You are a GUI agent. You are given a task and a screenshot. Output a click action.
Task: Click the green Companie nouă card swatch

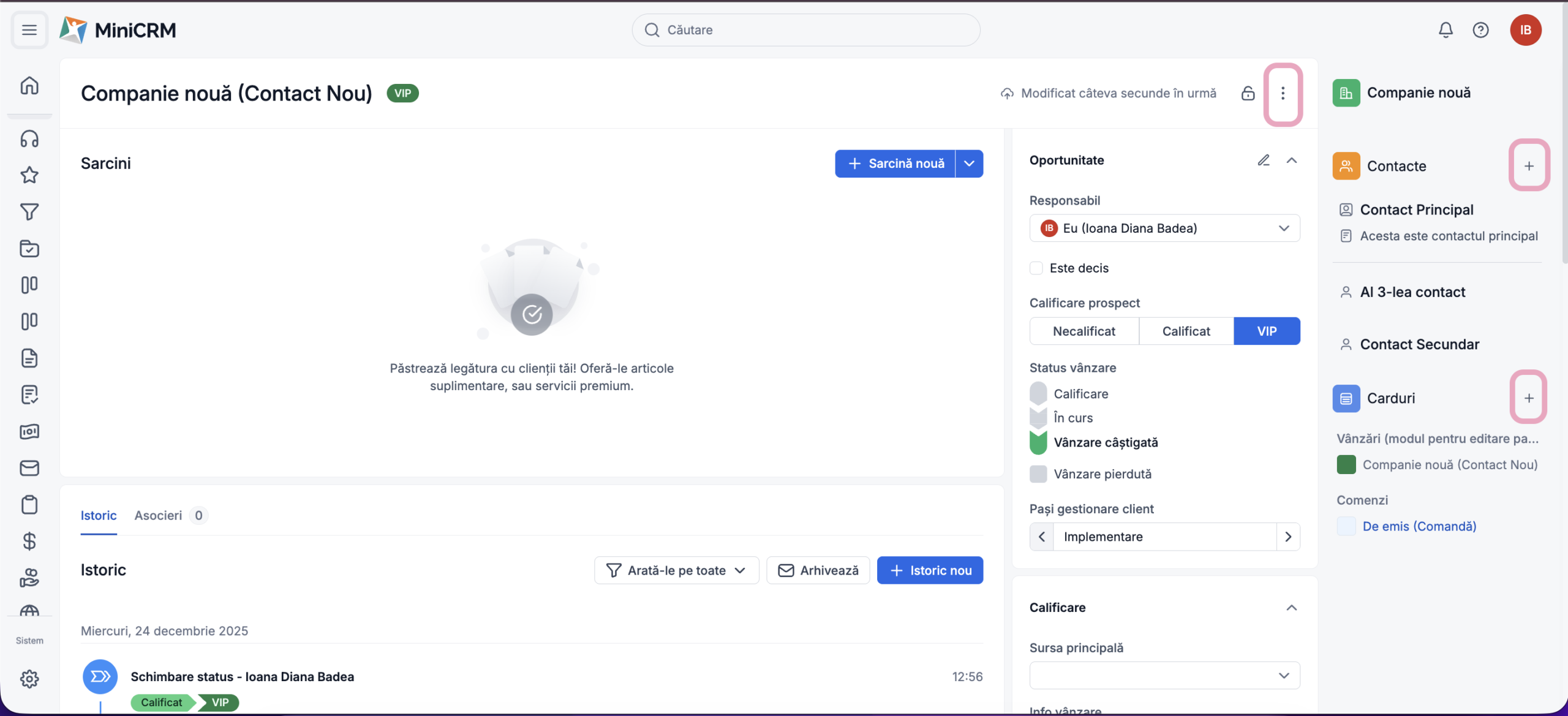(x=1346, y=465)
